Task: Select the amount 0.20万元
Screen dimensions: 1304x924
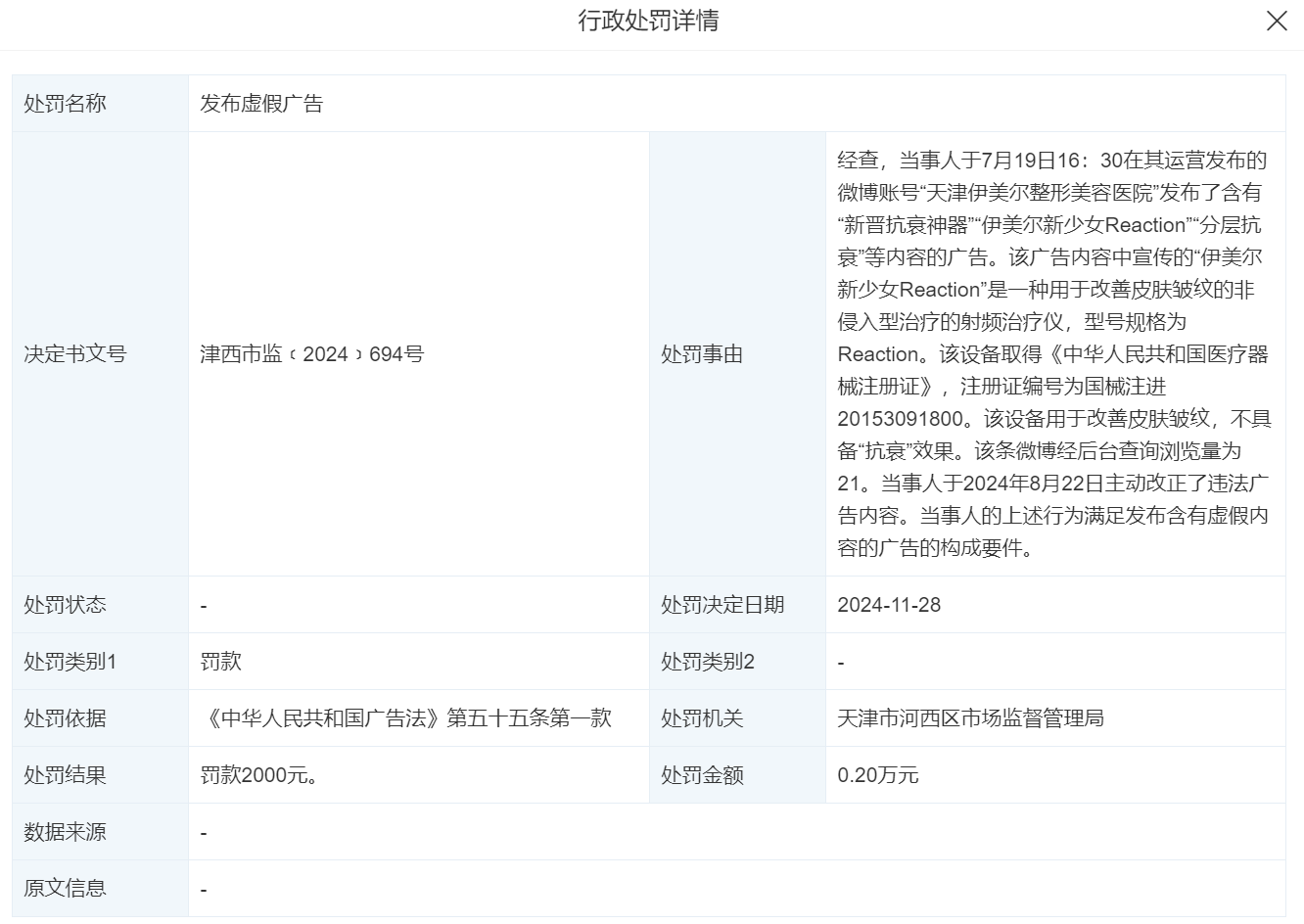Action: pyautogui.click(x=878, y=775)
